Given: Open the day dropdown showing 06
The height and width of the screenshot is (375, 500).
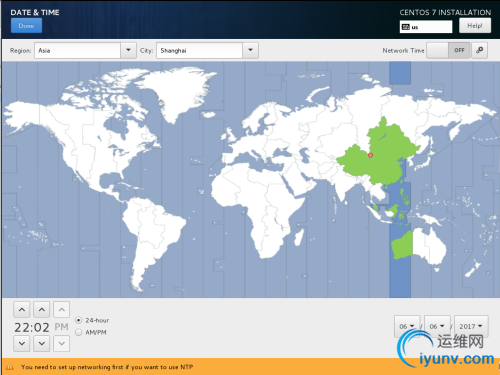Looking at the screenshot, I should pos(437,326).
